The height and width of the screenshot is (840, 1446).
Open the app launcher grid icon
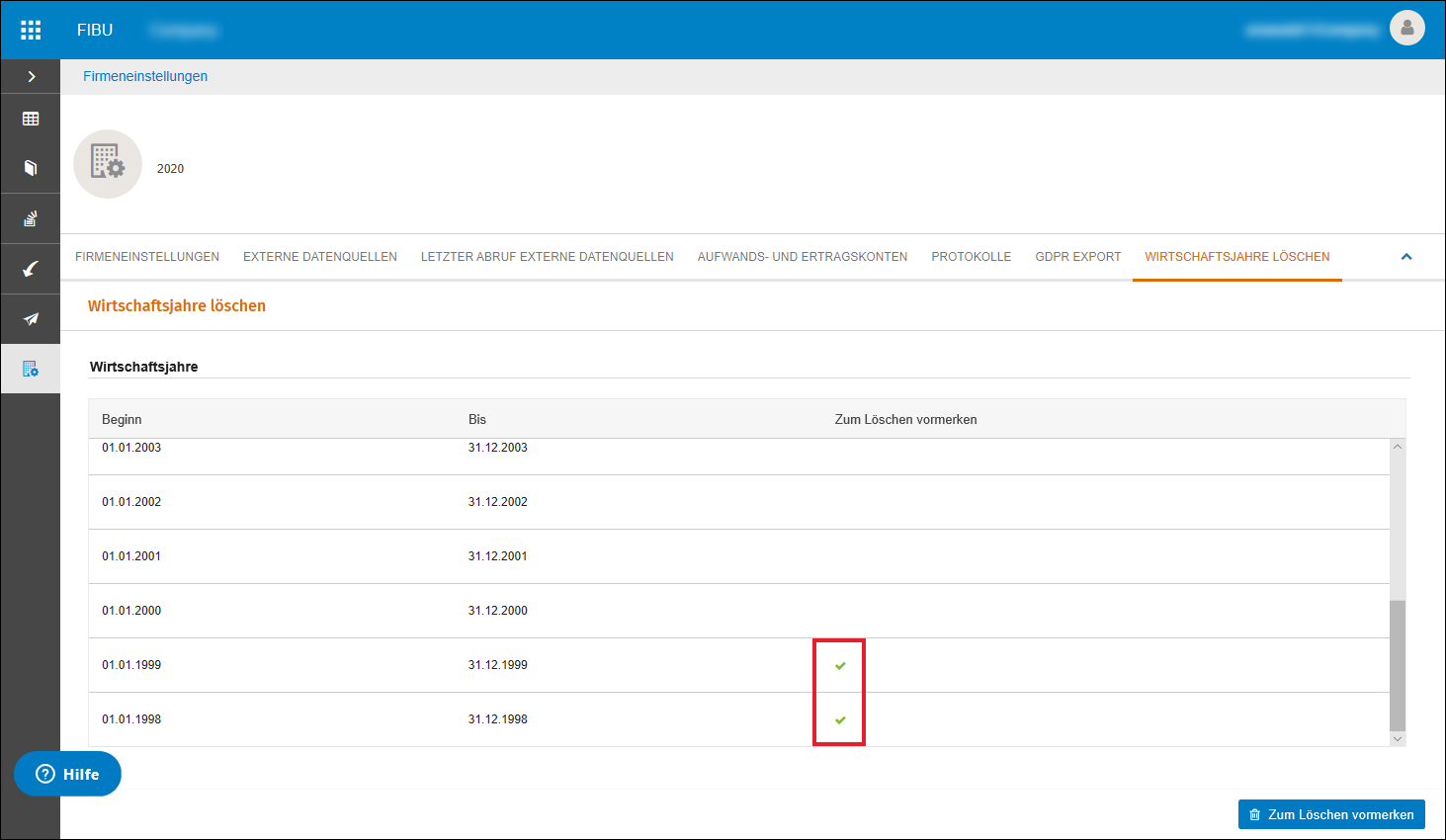tap(31, 30)
